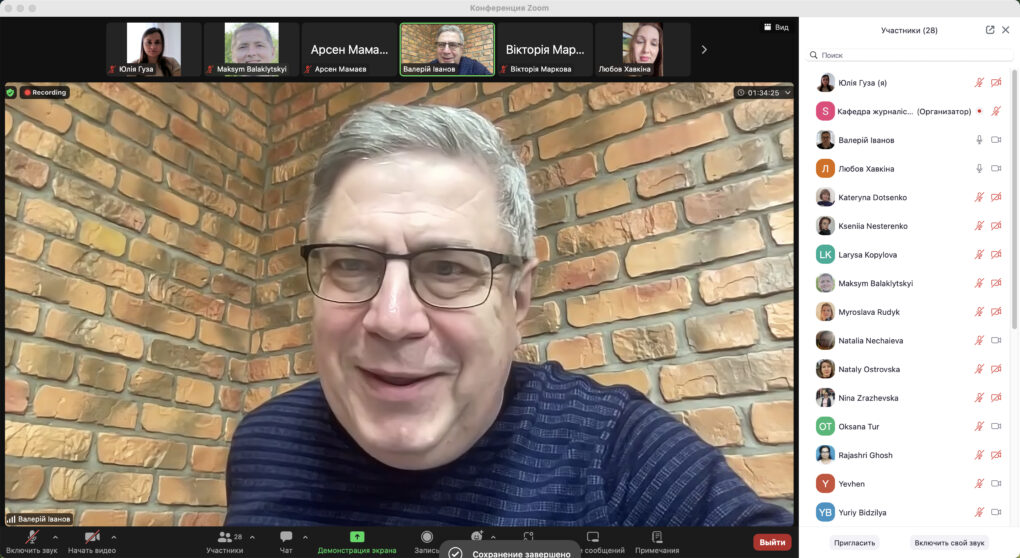Click the green encryption shield icon
Screen dimensions: 1020x558
pos(10,92)
